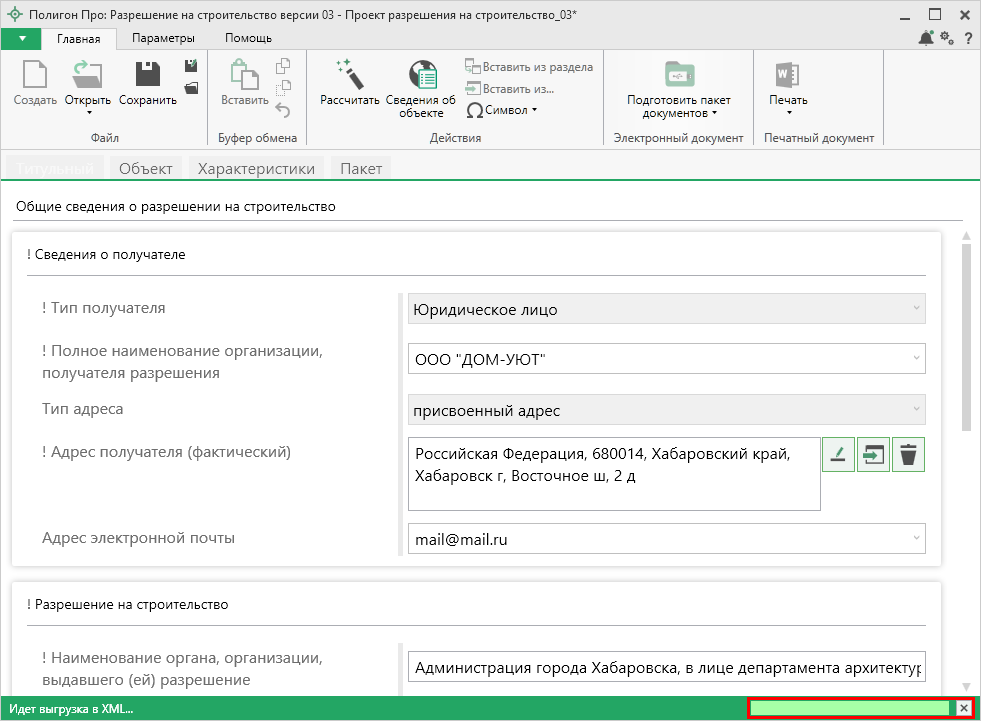Viewport: 981px width, 721px height.
Task: Click the Сохранить floppy disk icon
Action: (148, 75)
